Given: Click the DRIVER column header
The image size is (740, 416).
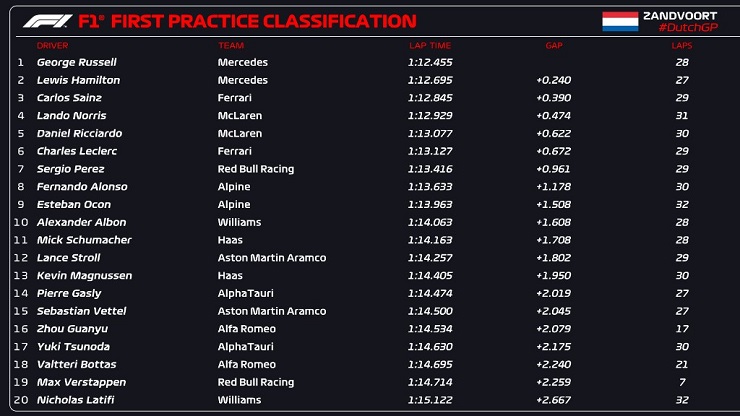Looking at the screenshot, I should [52, 45].
